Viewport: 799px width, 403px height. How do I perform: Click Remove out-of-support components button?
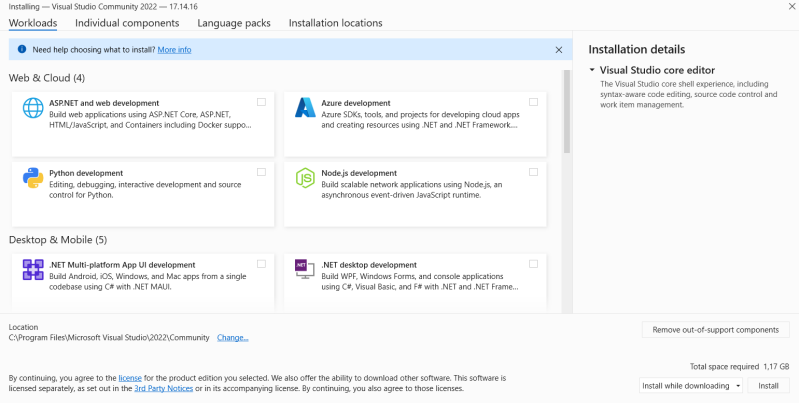[x=715, y=329]
